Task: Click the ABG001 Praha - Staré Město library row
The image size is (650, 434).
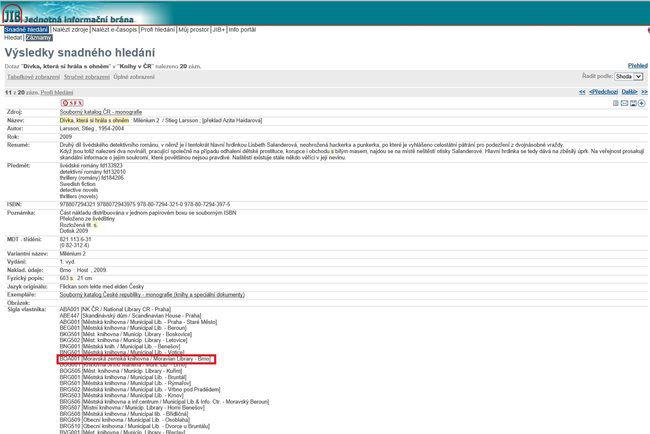Action: coord(138,322)
